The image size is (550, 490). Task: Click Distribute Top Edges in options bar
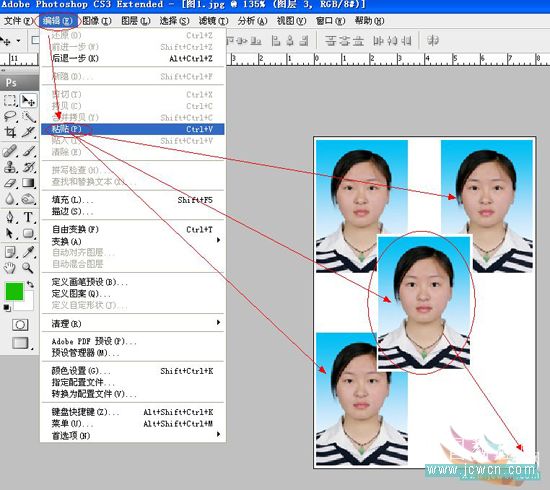pyautogui.click(x=330, y=41)
